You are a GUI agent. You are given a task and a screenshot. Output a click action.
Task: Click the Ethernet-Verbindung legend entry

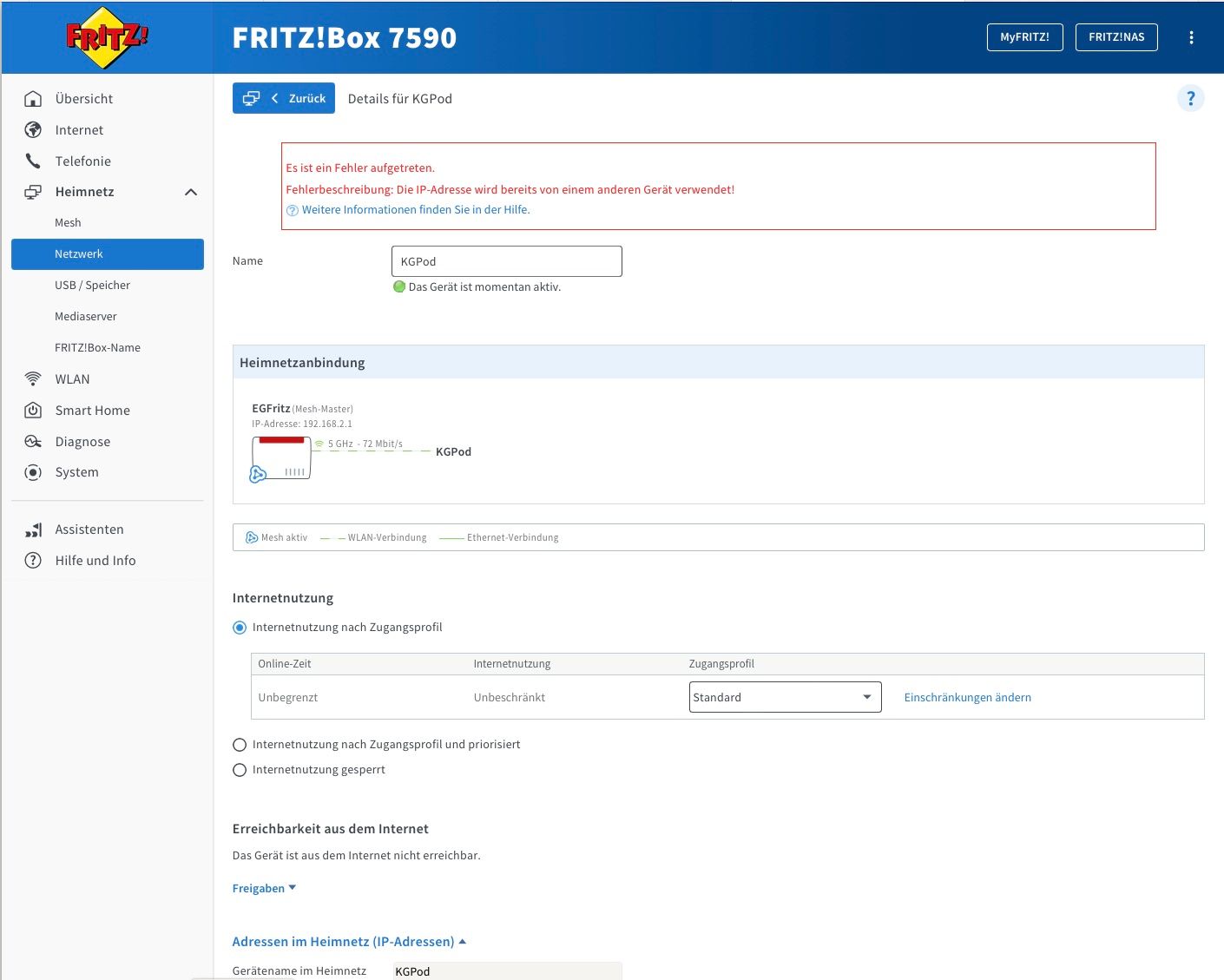(x=499, y=537)
